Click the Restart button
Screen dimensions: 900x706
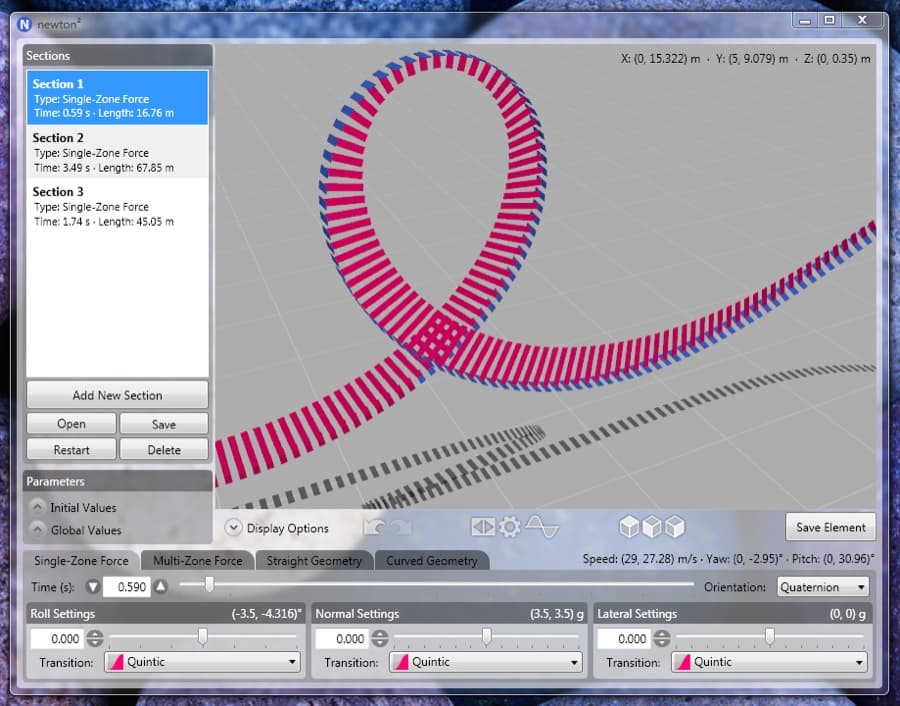point(71,450)
